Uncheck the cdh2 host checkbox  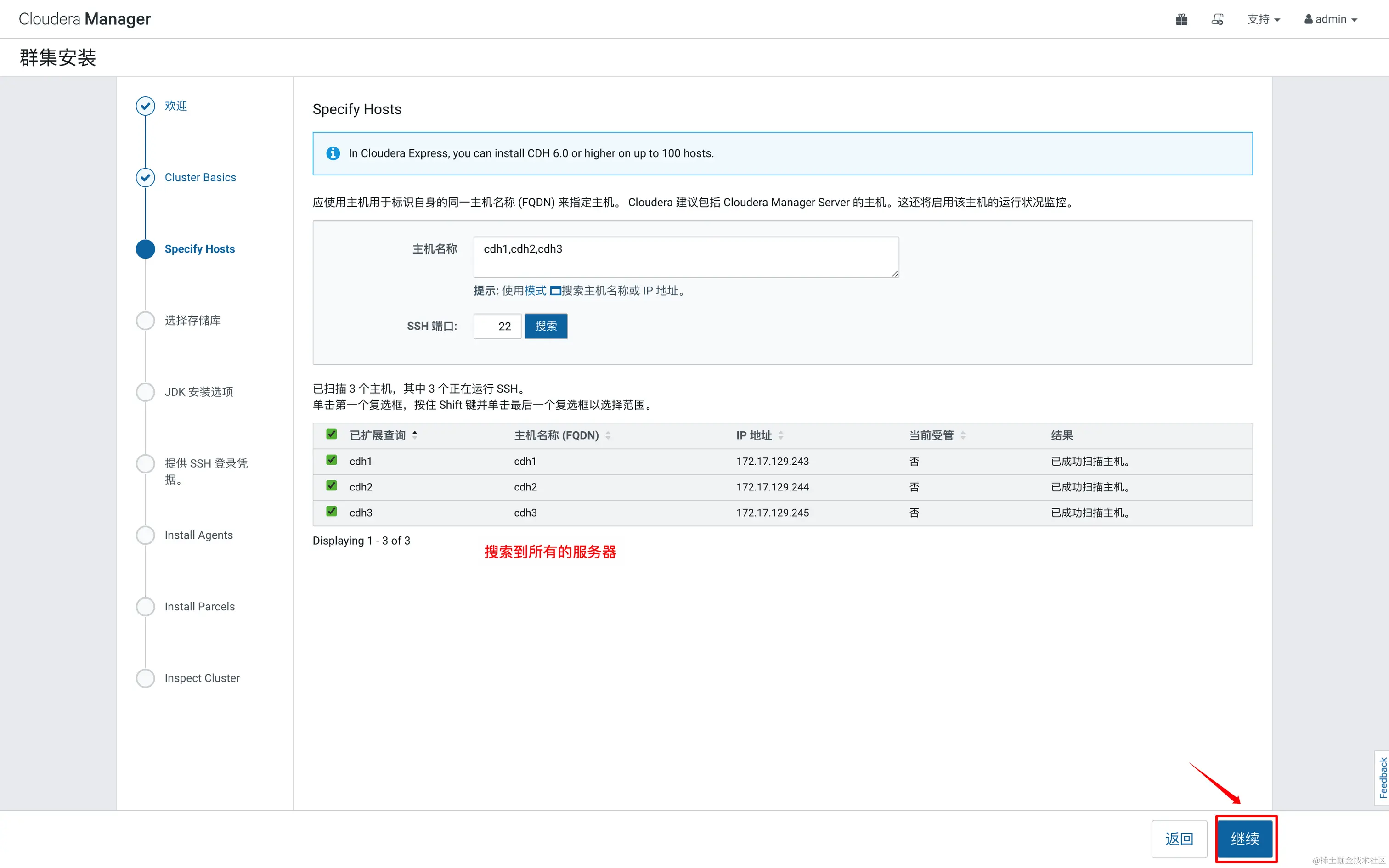(331, 486)
